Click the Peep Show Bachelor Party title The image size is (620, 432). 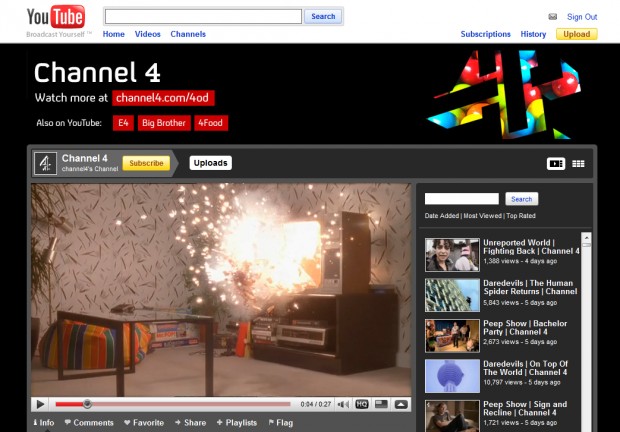[525, 328]
